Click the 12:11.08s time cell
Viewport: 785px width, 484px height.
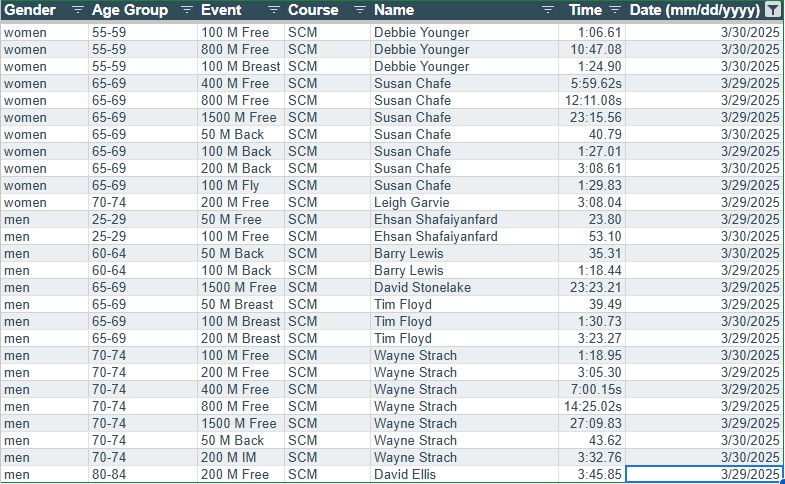pyautogui.click(x=593, y=101)
